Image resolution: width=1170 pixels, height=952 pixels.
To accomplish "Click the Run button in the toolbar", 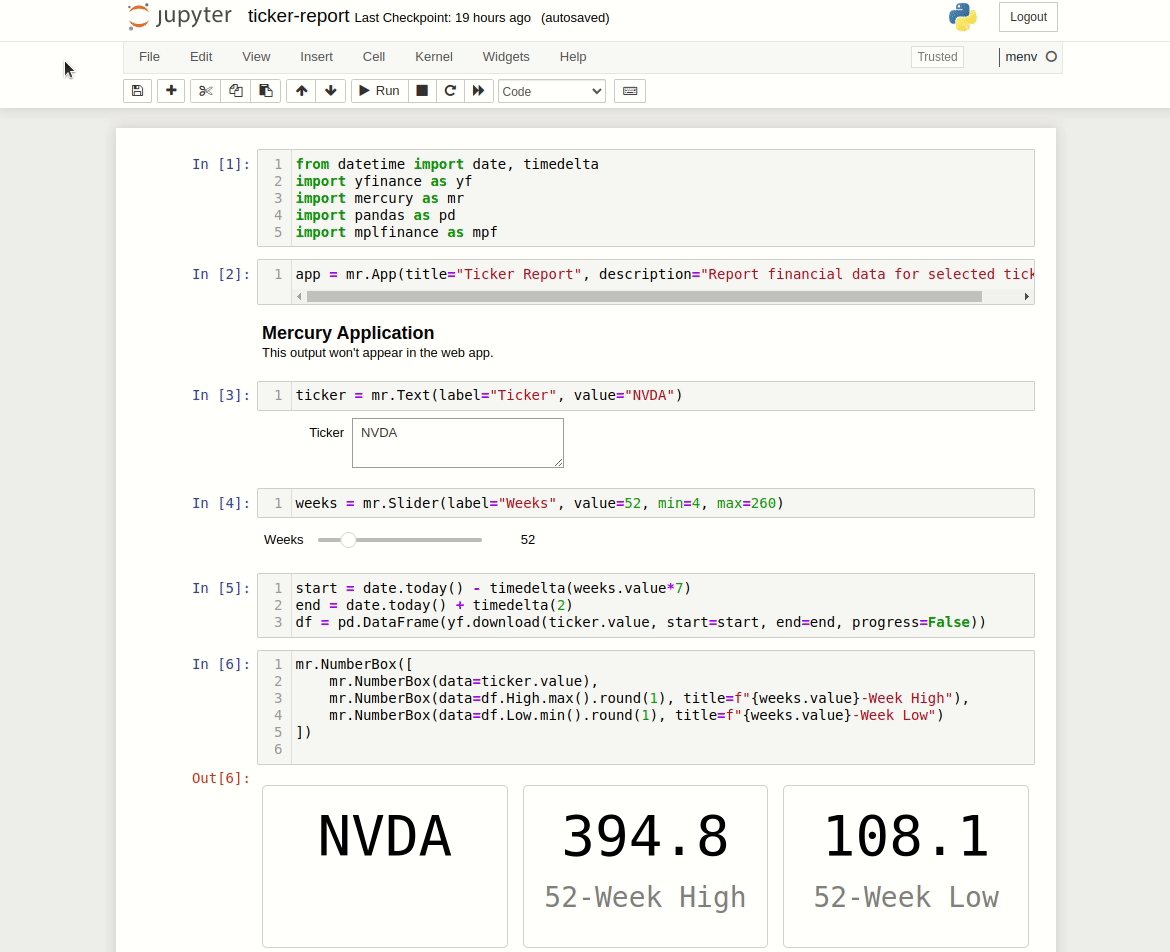I will click(379, 91).
